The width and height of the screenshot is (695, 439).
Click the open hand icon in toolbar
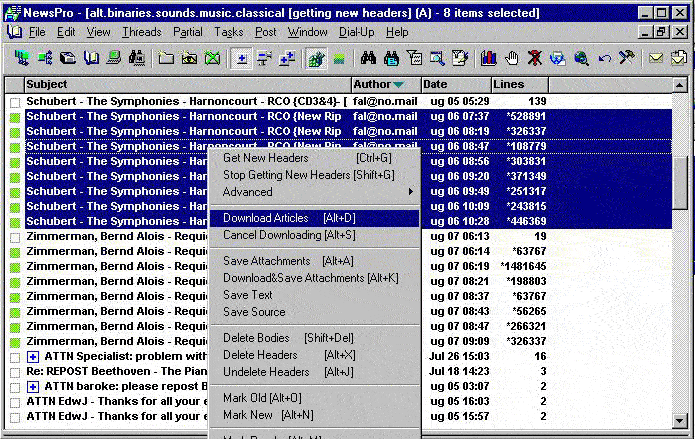tap(512, 58)
